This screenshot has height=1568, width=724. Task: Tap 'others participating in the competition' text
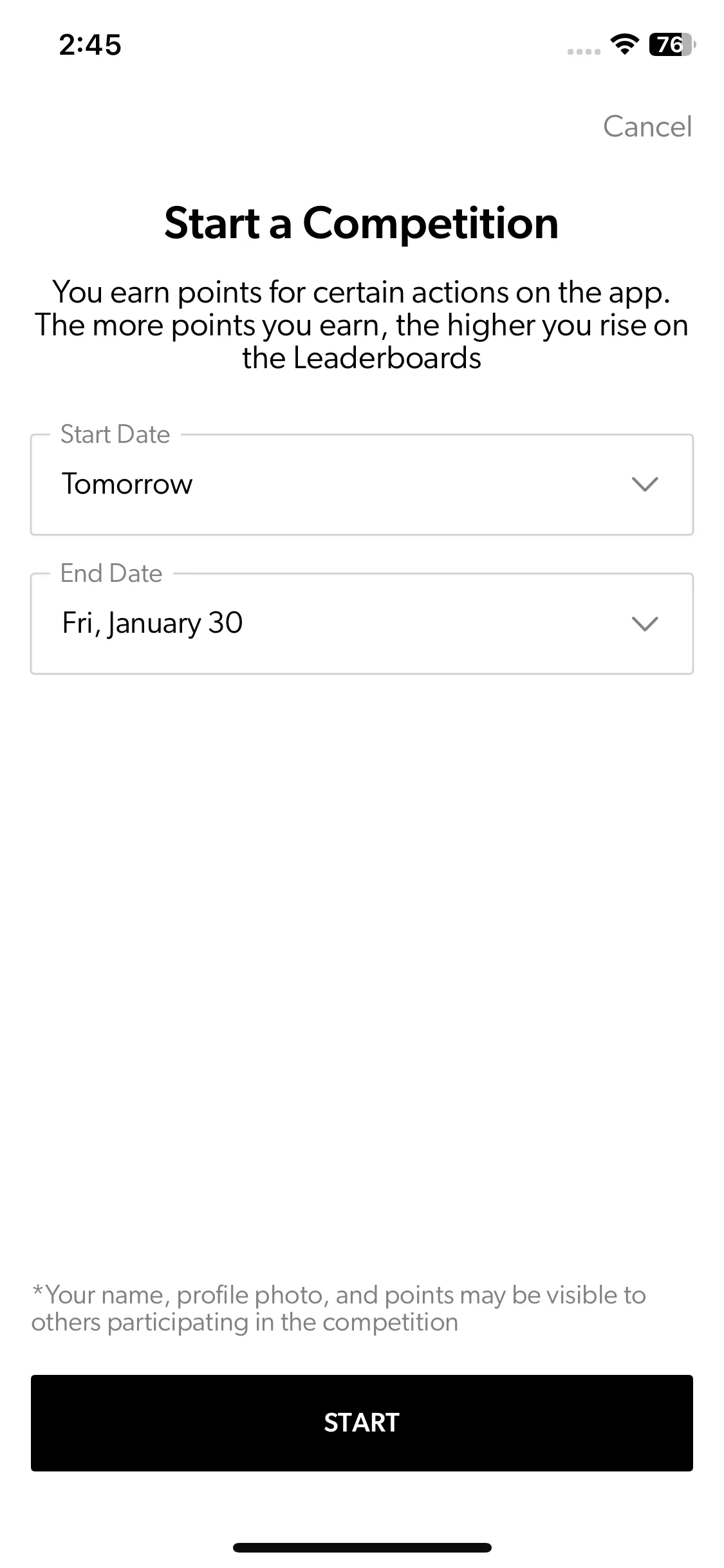click(245, 1322)
